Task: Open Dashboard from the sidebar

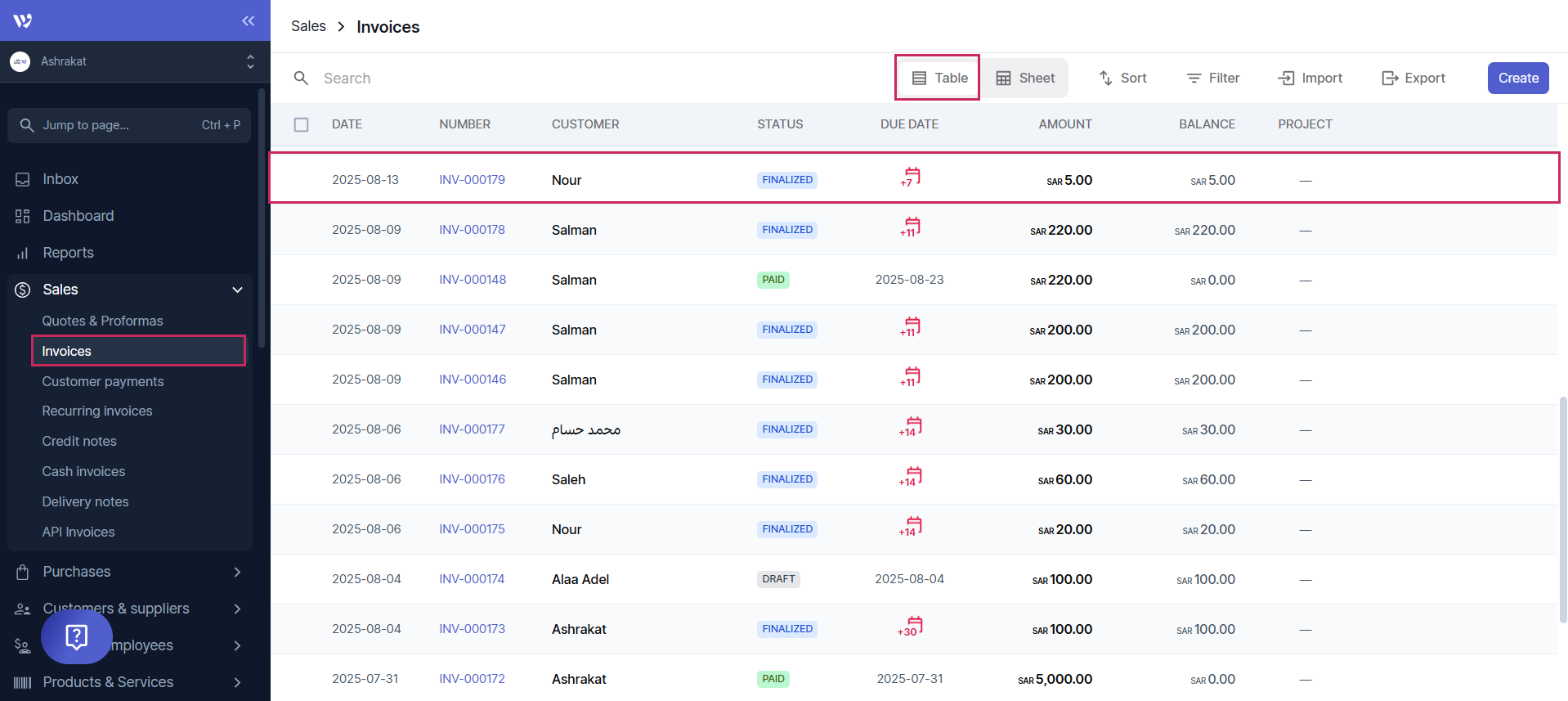Action: point(78,216)
